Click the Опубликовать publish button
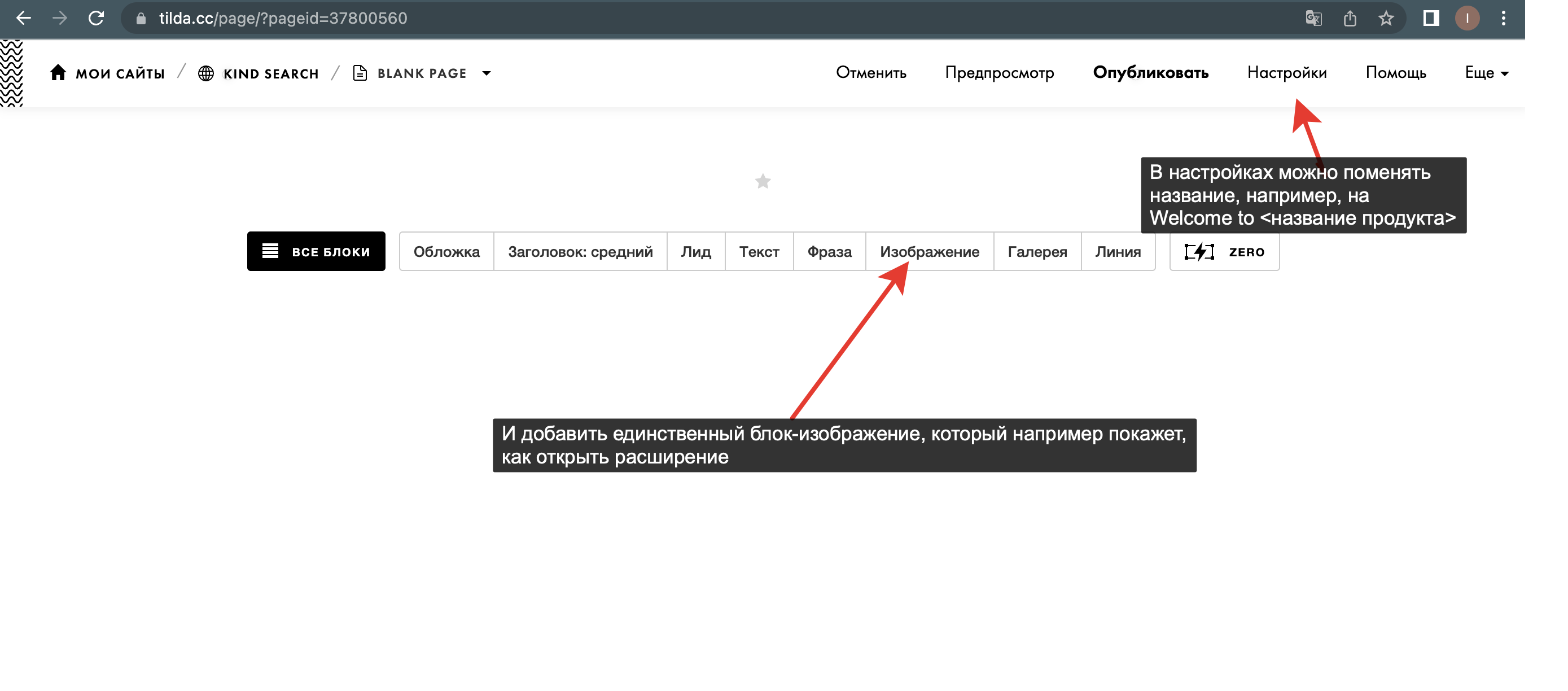Viewport: 1568px width, 691px height. click(x=1150, y=73)
